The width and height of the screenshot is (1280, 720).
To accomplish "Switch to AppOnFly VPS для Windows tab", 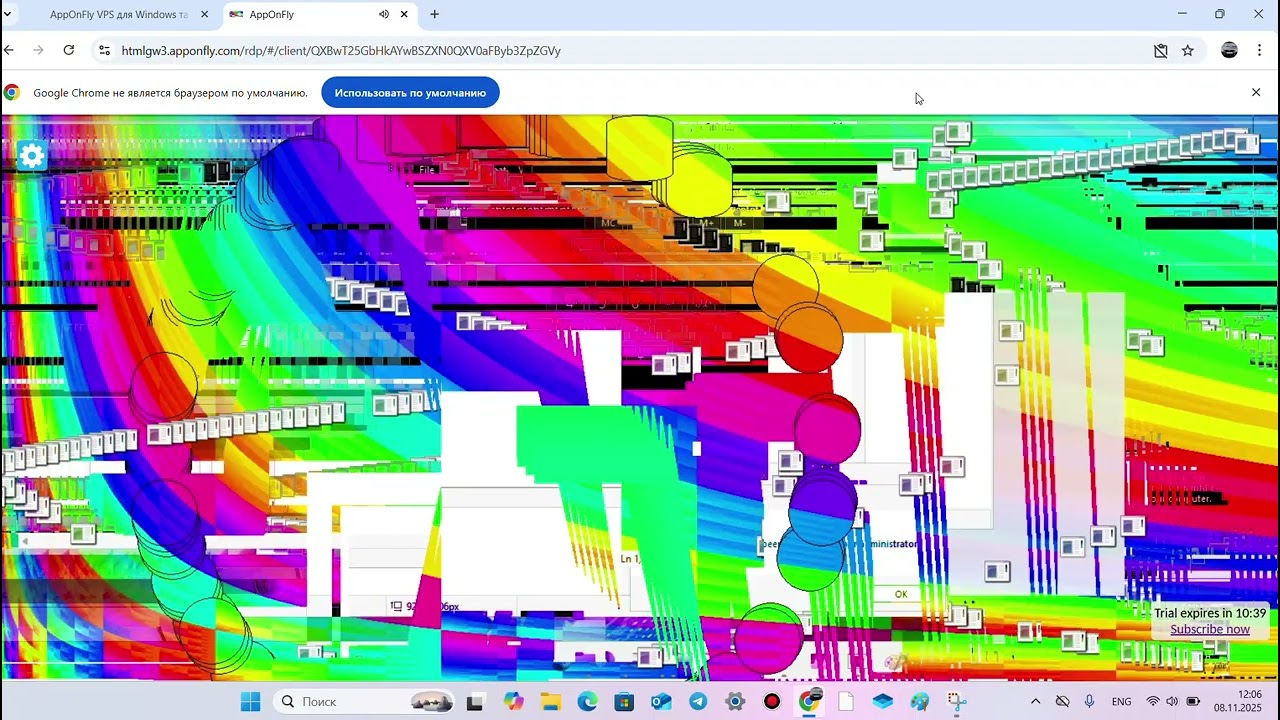I will click(118, 15).
